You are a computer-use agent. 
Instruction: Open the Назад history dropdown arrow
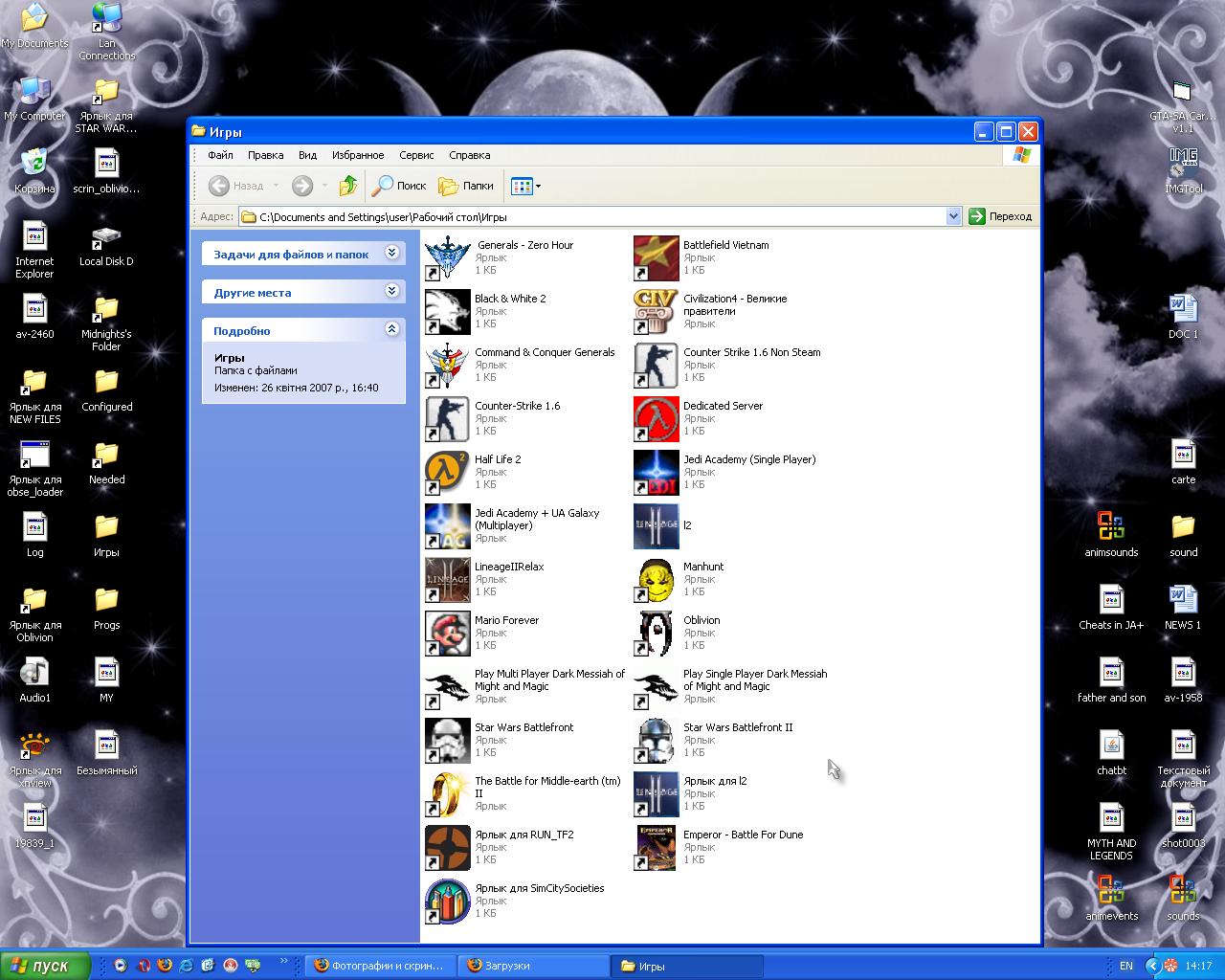[276, 186]
